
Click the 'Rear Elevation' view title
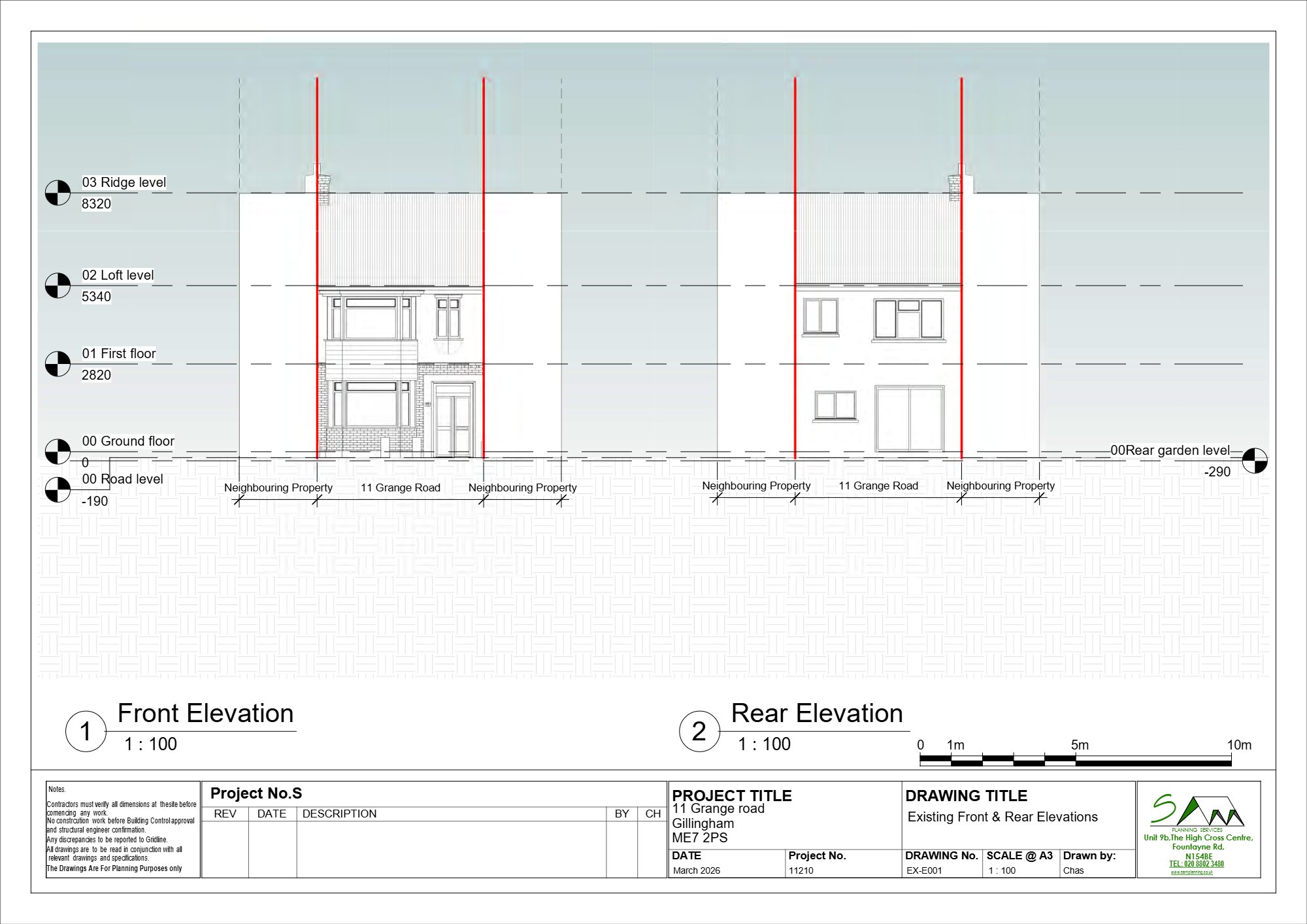pyautogui.click(x=817, y=714)
